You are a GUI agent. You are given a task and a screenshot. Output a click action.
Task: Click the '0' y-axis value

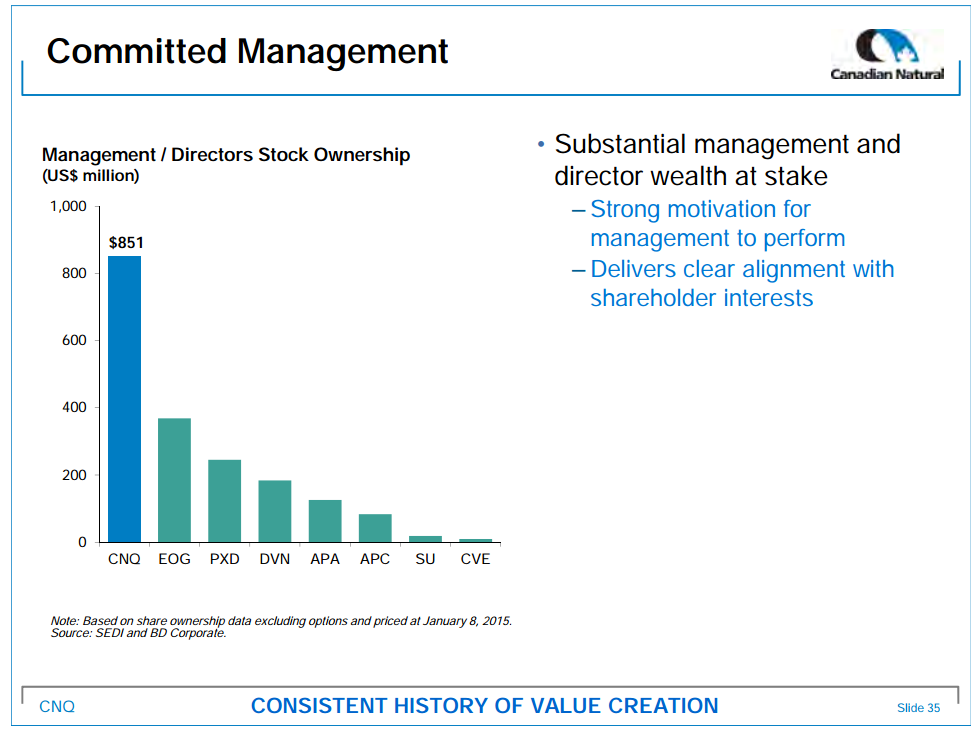[82, 542]
